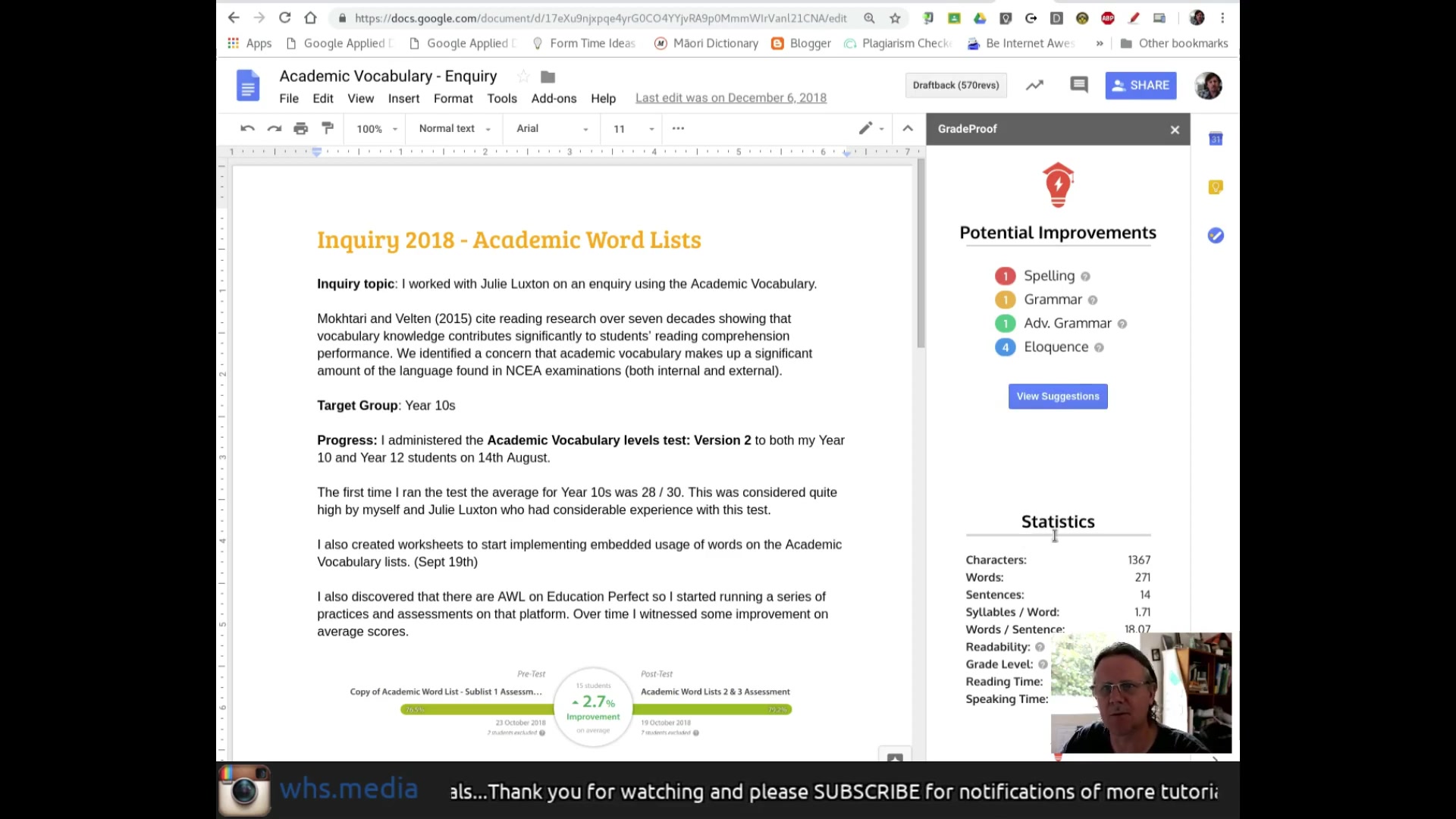Open the Format menu

tap(453, 99)
